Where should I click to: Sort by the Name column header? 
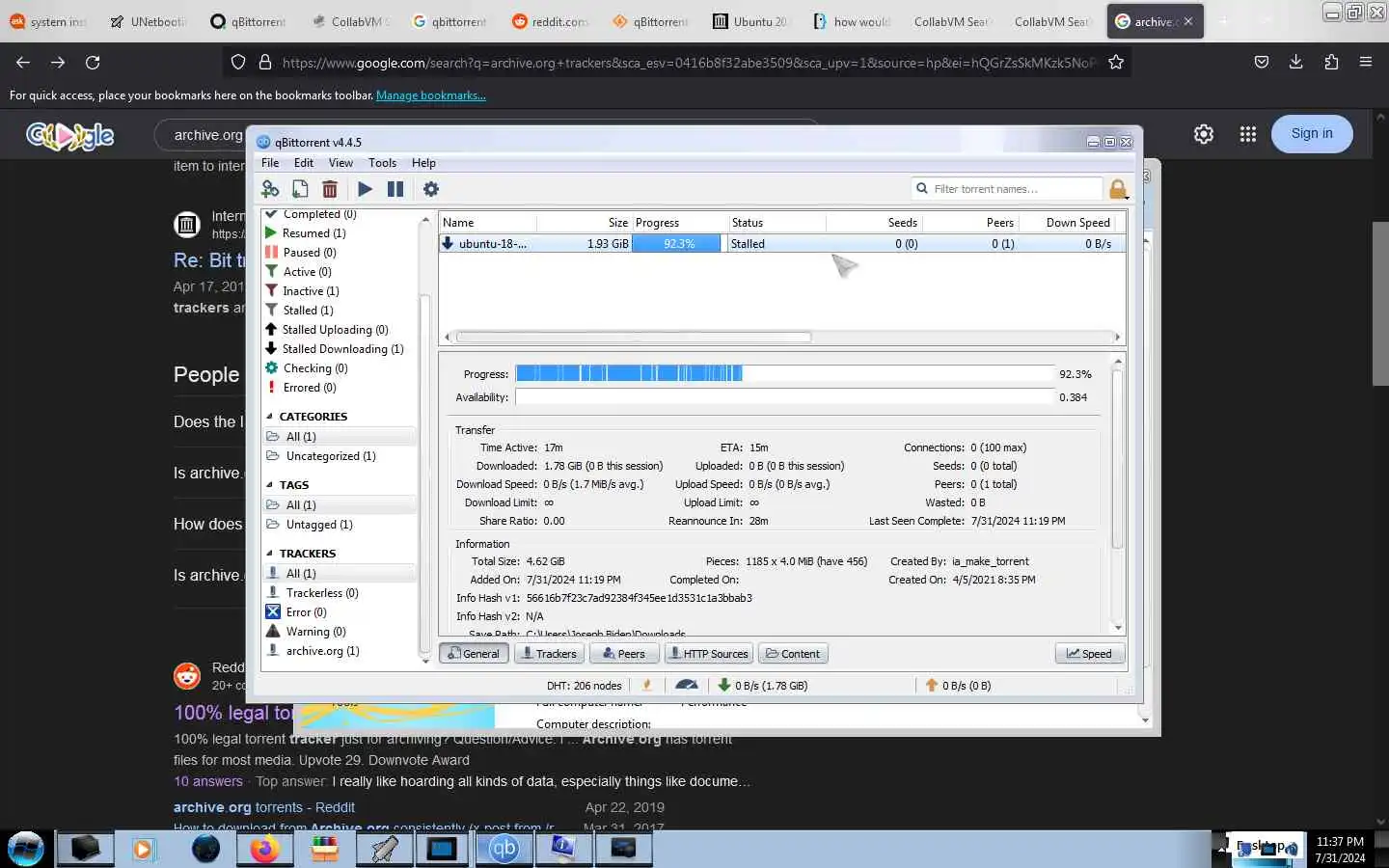coord(487,223)
